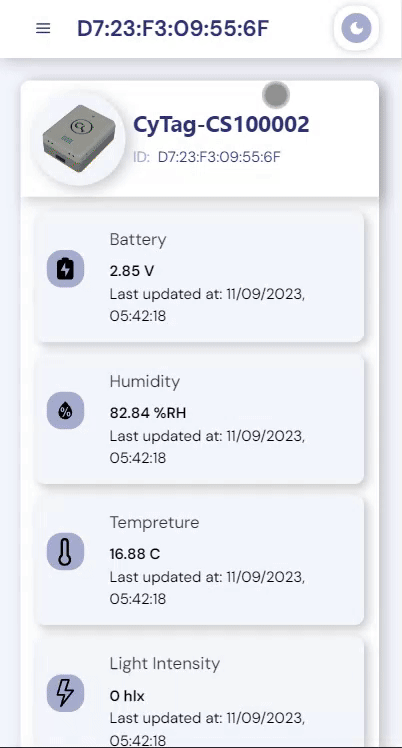402x748 pixels.
Task: Open the Light Intensity sensor card
Action: coord(200,692)
